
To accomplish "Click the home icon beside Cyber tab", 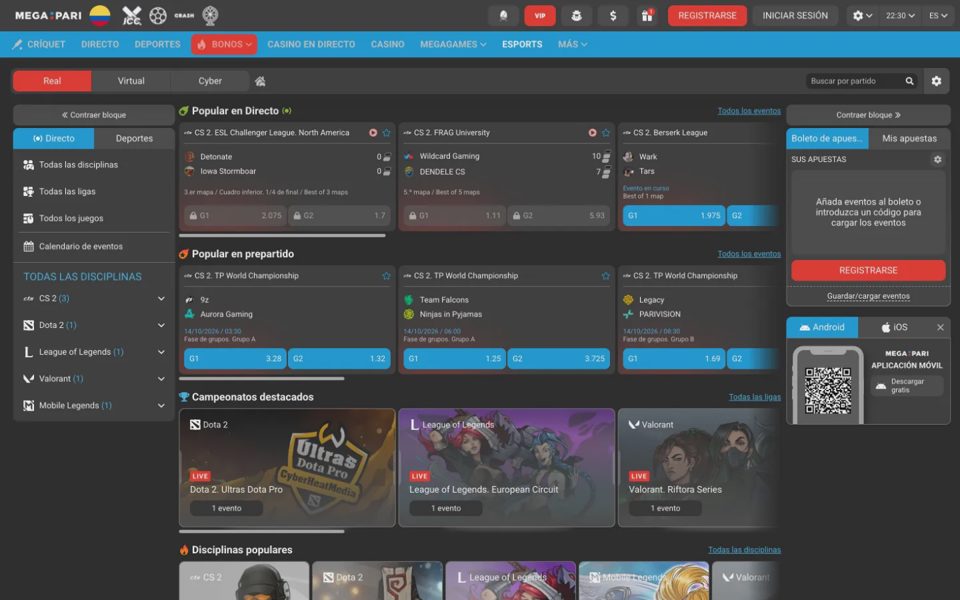I will pyautogui.click(x=260, y=81).
